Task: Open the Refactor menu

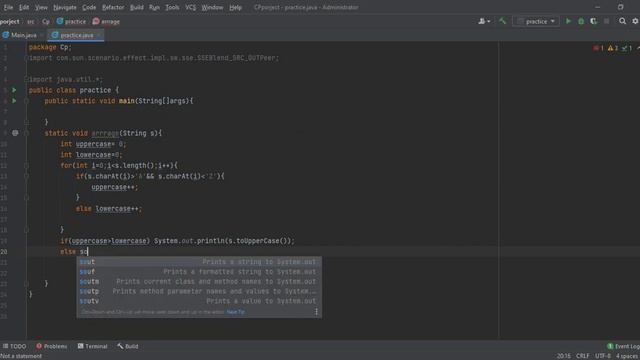Action: [x=113, y=7]
